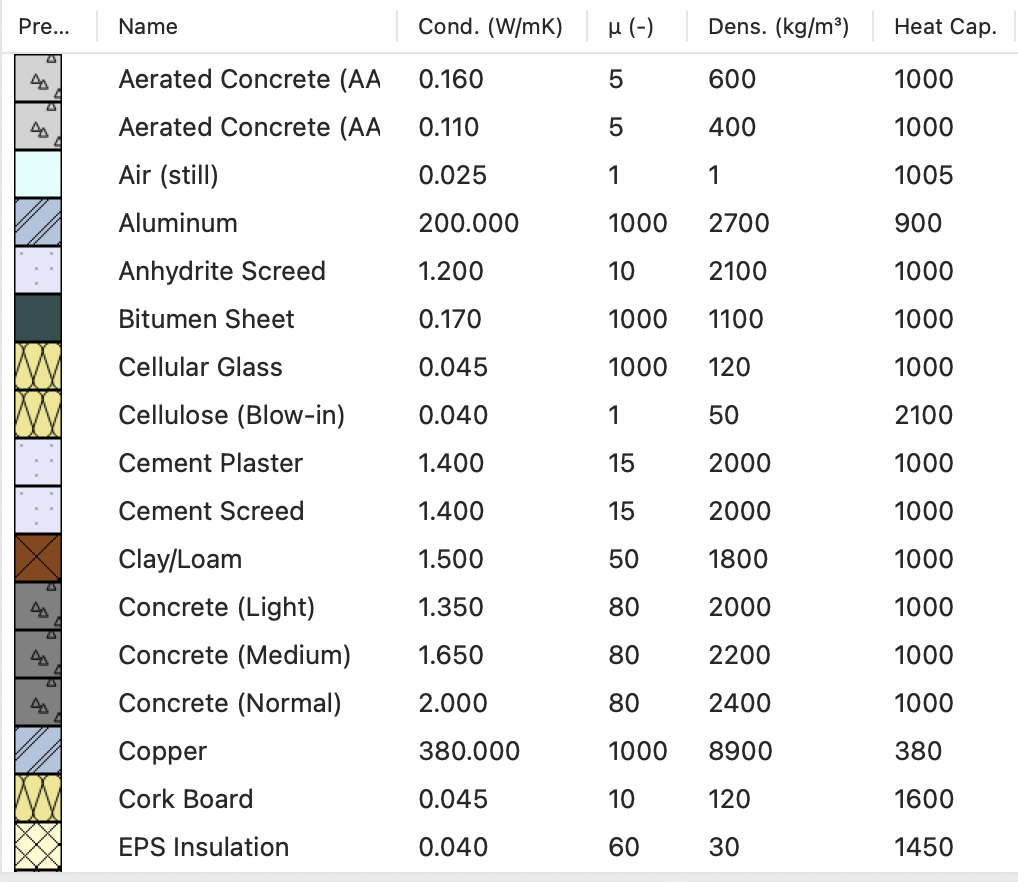Click the Cellular Glass insulation preview icon
This screenshot has height=882, width=1018.
(x=38, y=367)
